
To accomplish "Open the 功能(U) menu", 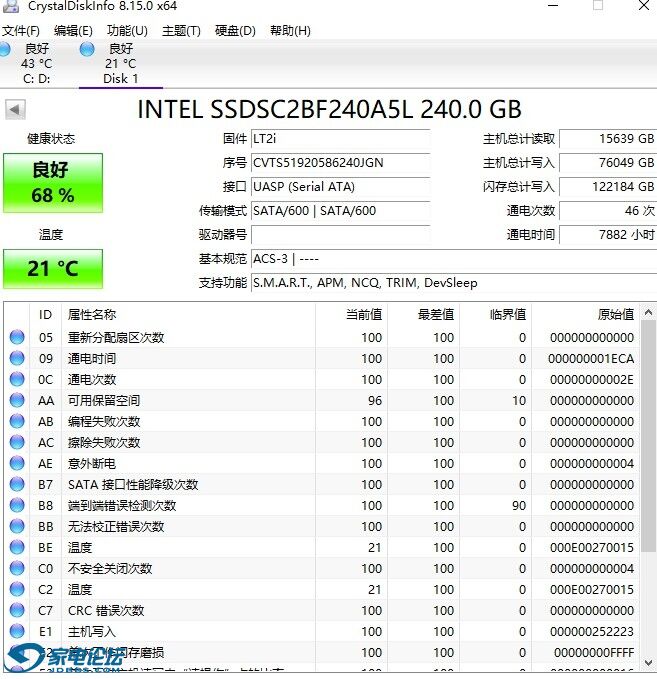I will pyautogui.click(x=127, y=31).
